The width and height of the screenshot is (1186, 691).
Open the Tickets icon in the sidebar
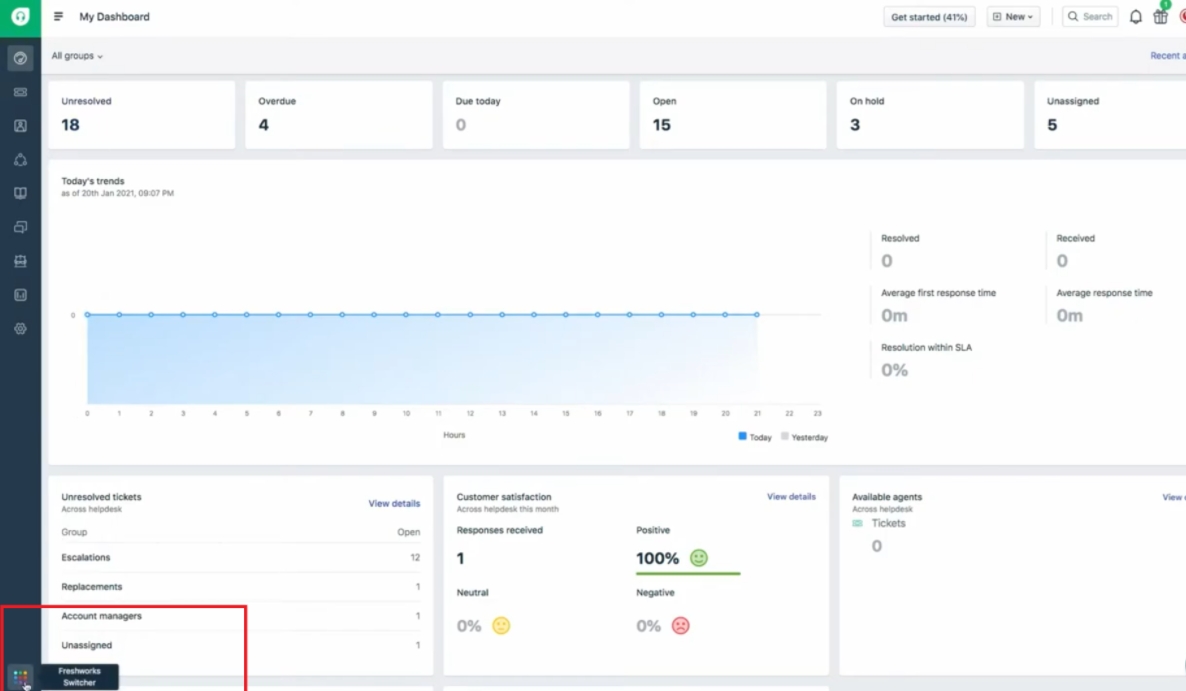click(20, 92)
